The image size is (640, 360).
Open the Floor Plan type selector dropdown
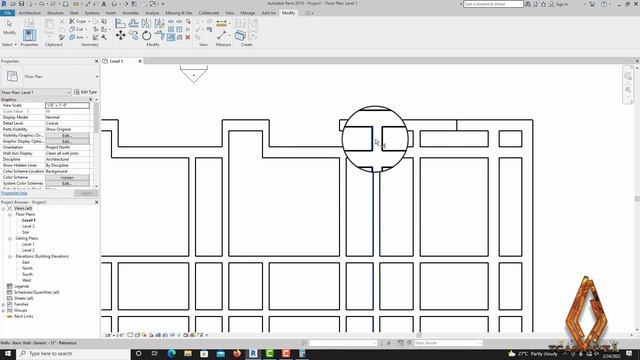[x=97, y=76]
